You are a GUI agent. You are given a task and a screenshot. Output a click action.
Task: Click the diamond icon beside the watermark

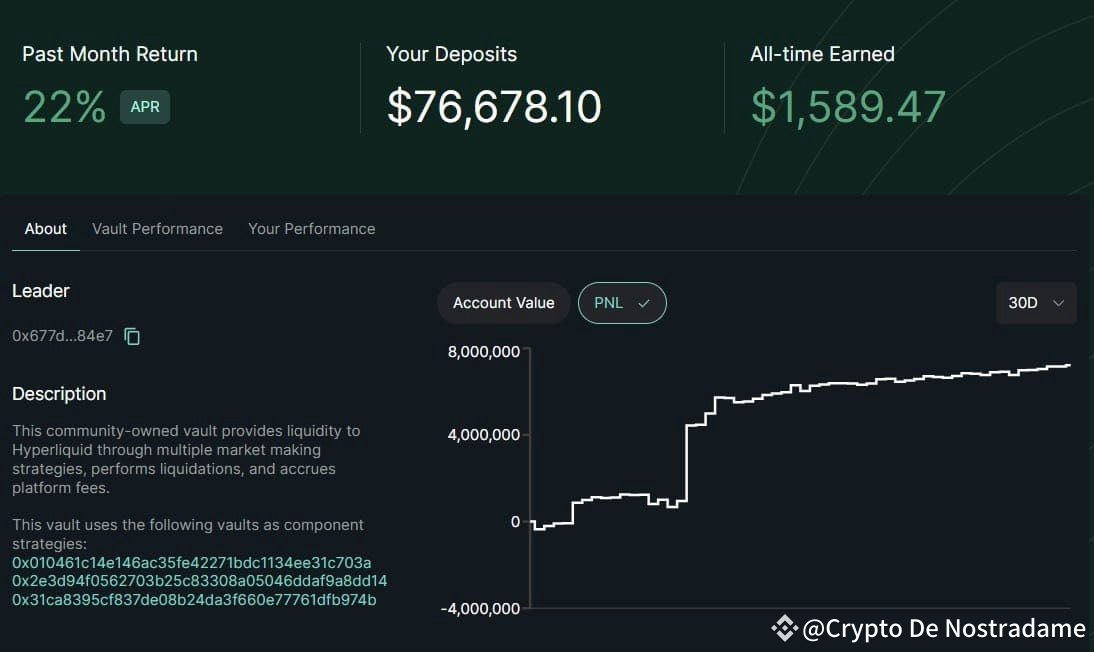784,628
